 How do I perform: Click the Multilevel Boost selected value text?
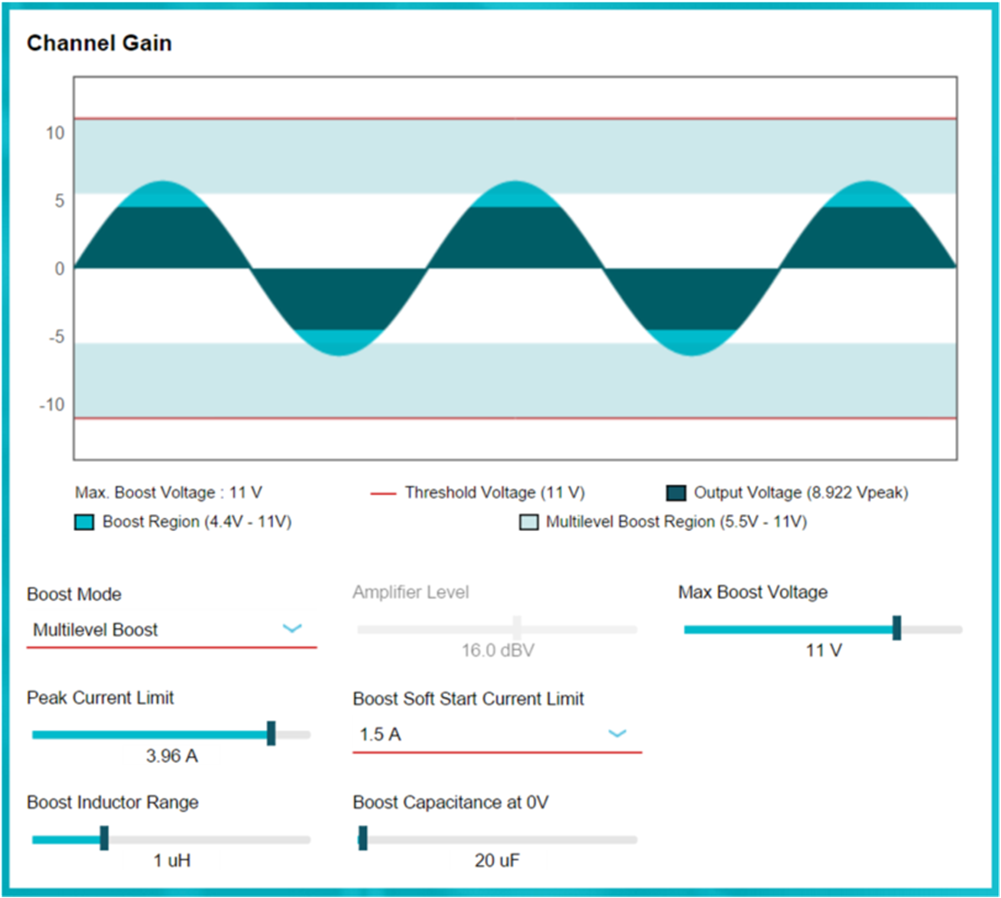[95, 630]
